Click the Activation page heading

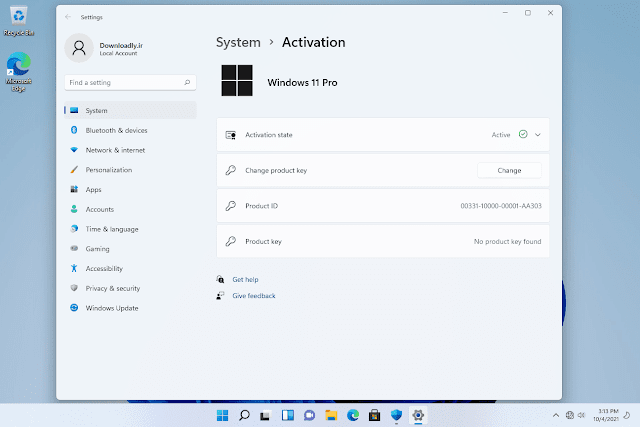tap(313, 42)
